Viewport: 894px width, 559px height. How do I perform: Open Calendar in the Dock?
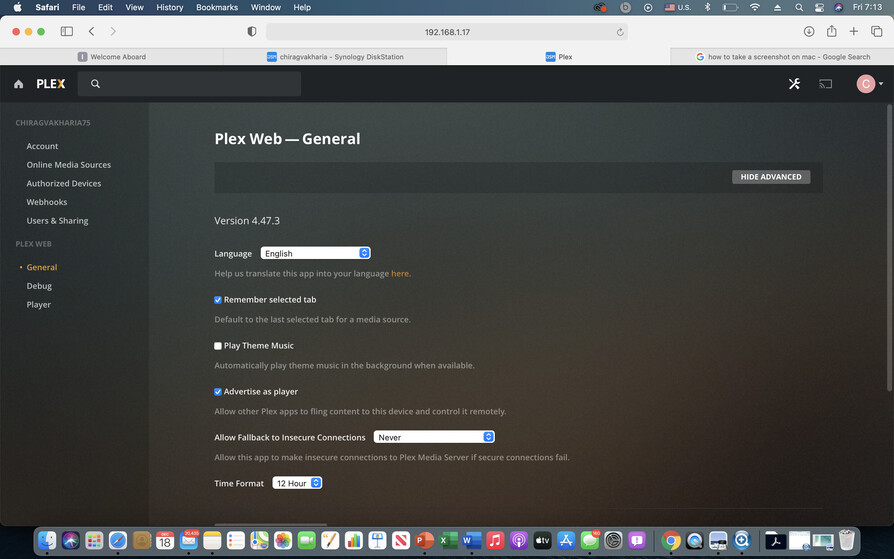click(x=165, y=540)
